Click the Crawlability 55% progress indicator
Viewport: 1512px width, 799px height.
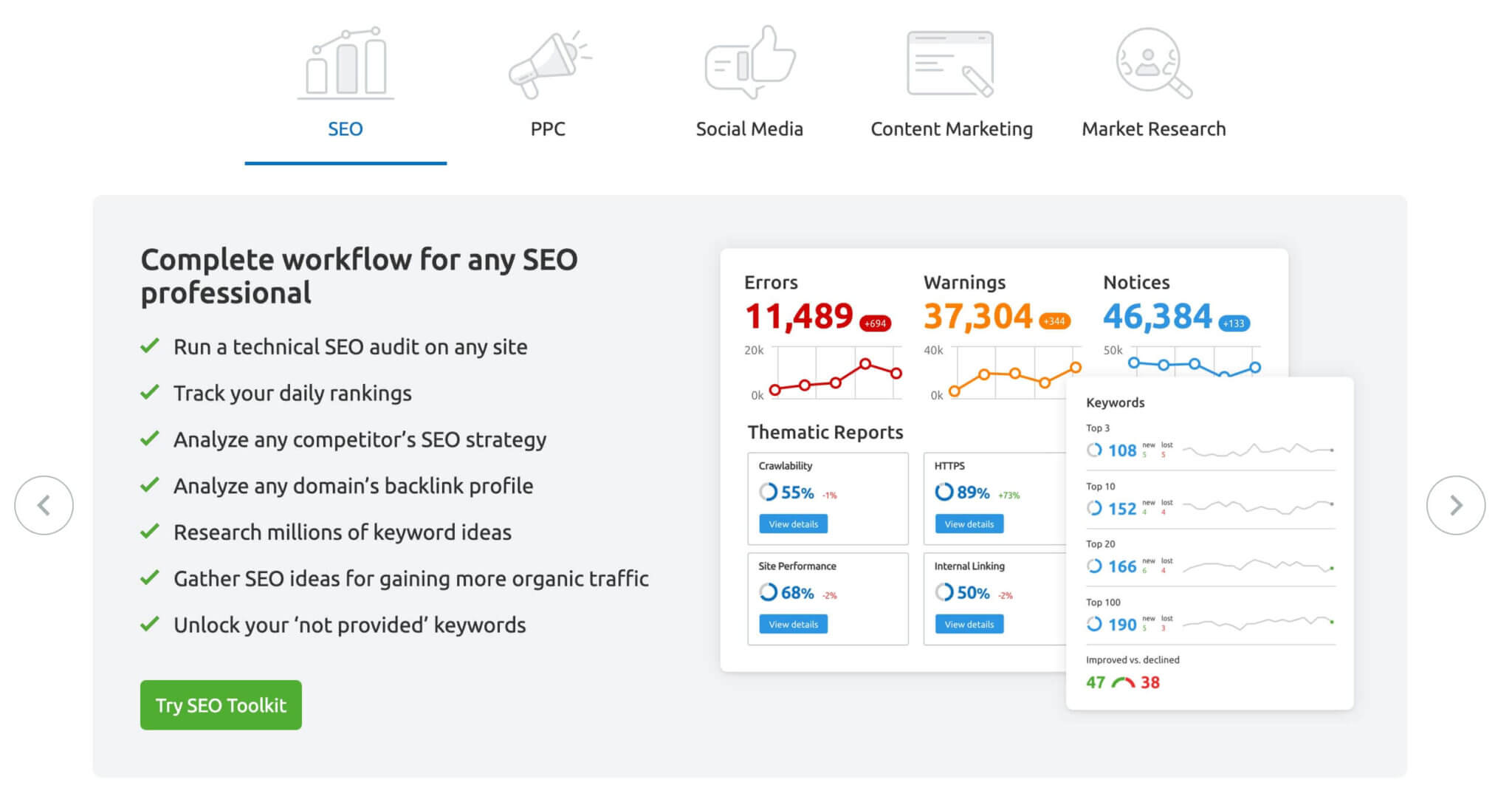coord(769,492)
